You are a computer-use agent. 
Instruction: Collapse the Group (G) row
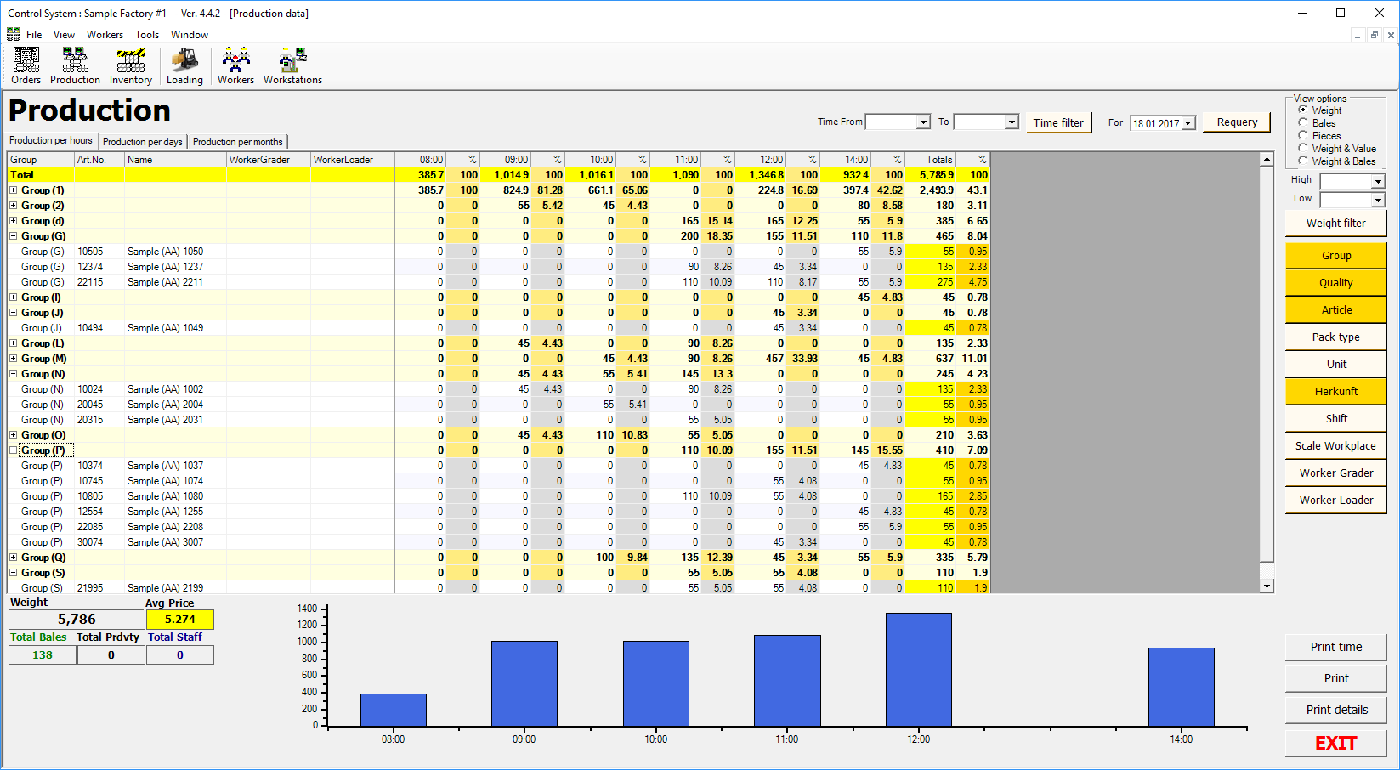pos(13,236)
